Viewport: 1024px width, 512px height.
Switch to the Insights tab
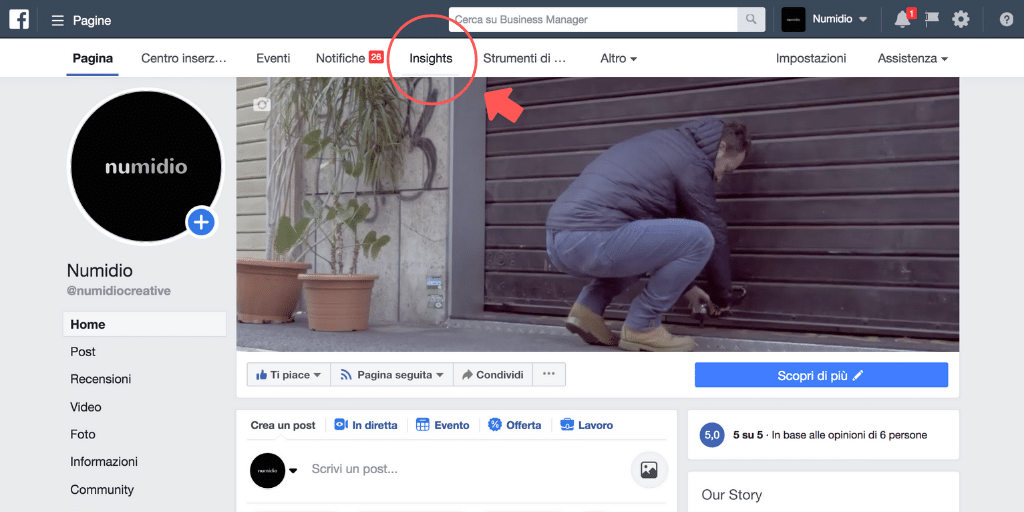[x=431, y=58]
